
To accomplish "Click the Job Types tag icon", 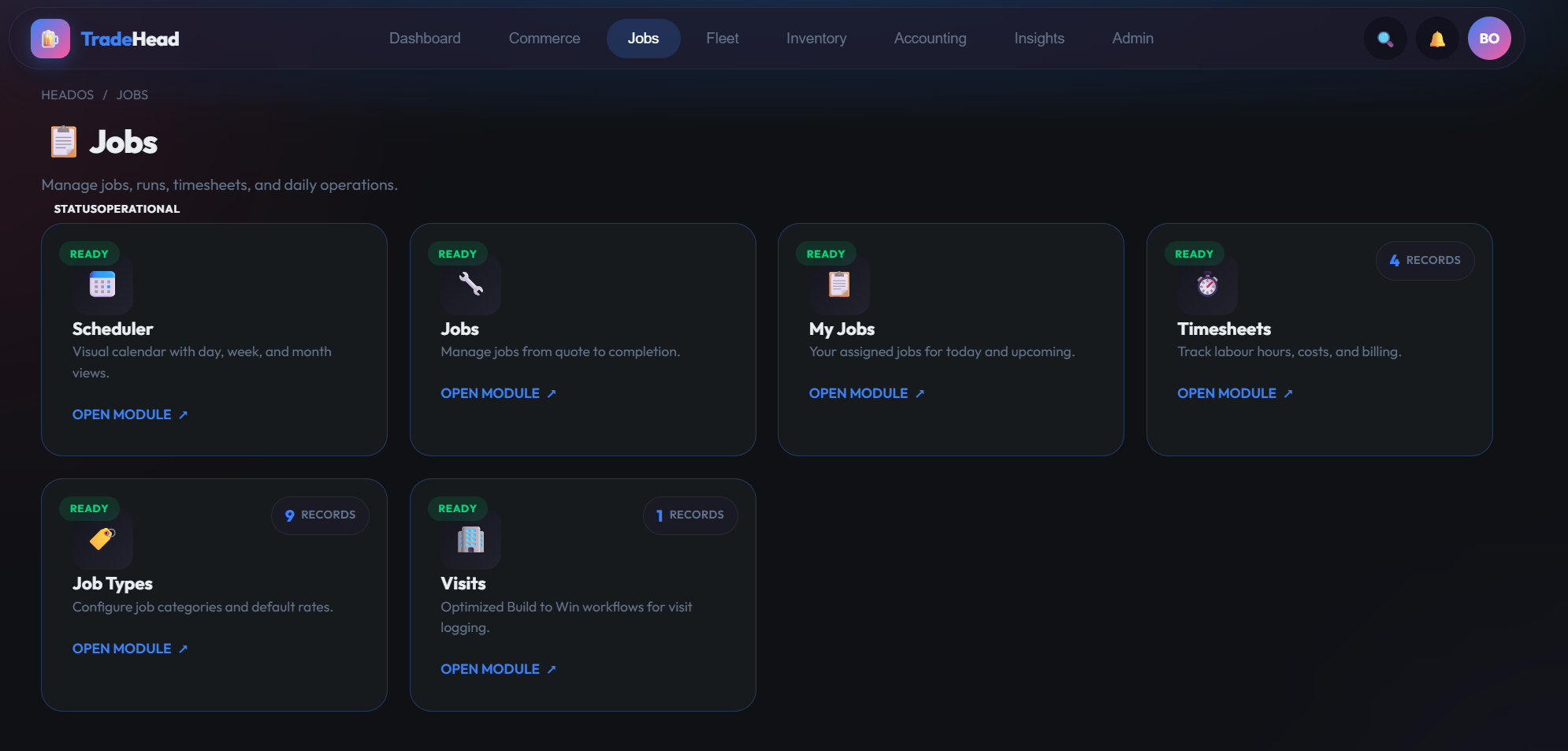I will click(102, 539).
